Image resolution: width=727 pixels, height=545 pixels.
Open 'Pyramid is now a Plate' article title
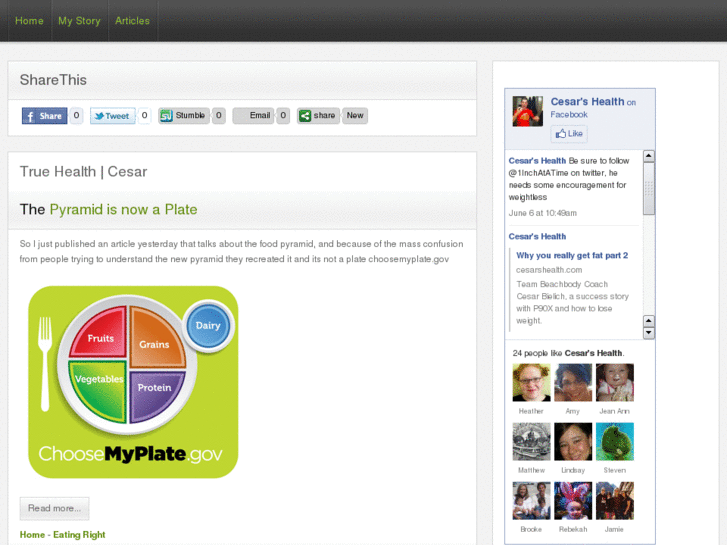coord(123,210)
